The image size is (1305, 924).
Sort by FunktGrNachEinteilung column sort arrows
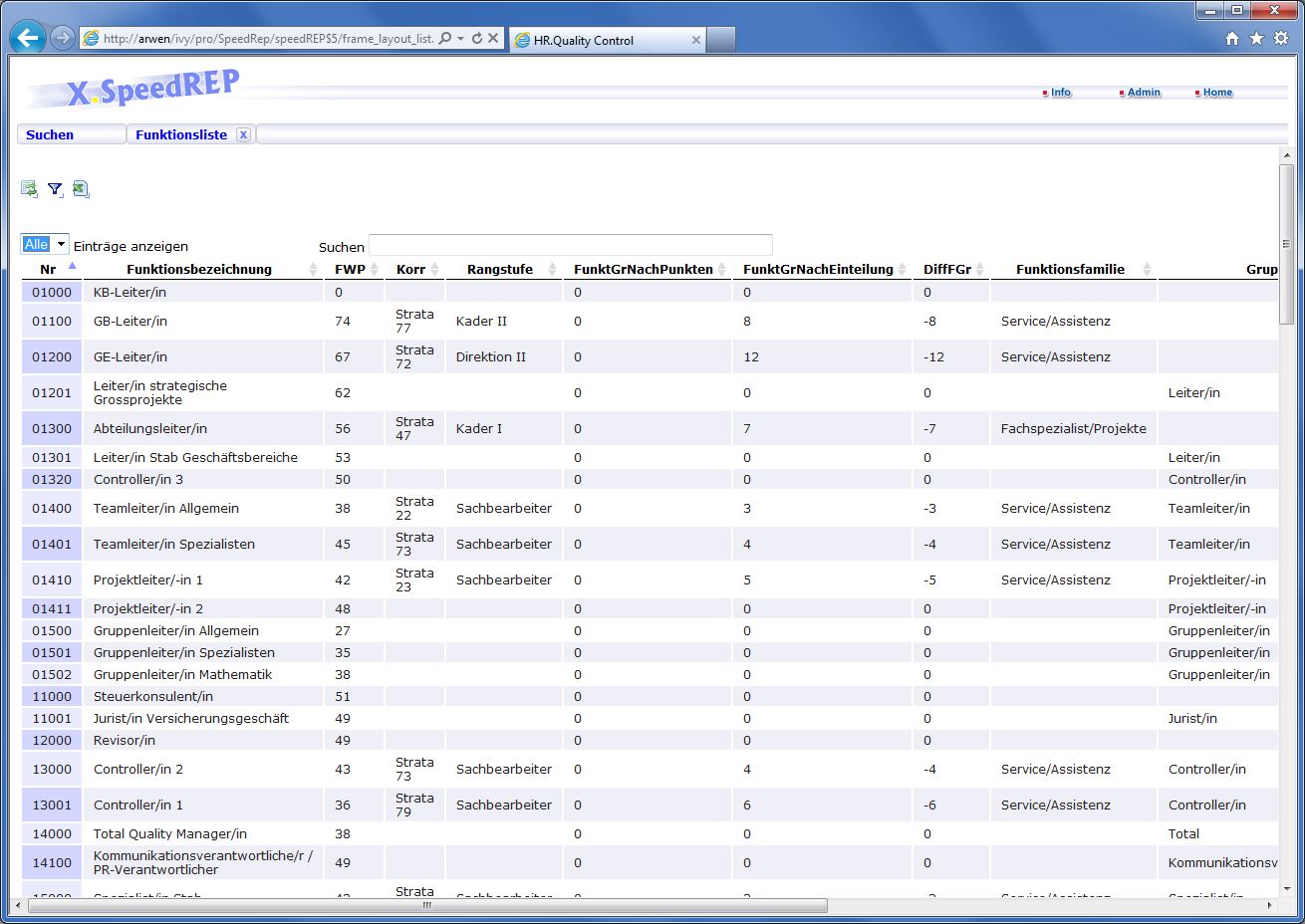(x=903, y=270)
